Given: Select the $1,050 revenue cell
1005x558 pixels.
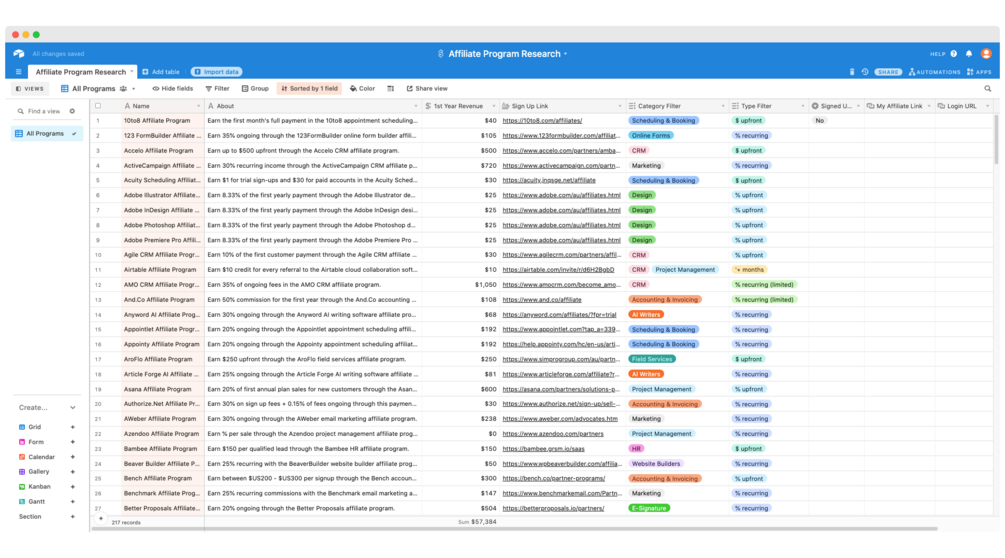Looking at the screenshot, I should coord(461,284).
